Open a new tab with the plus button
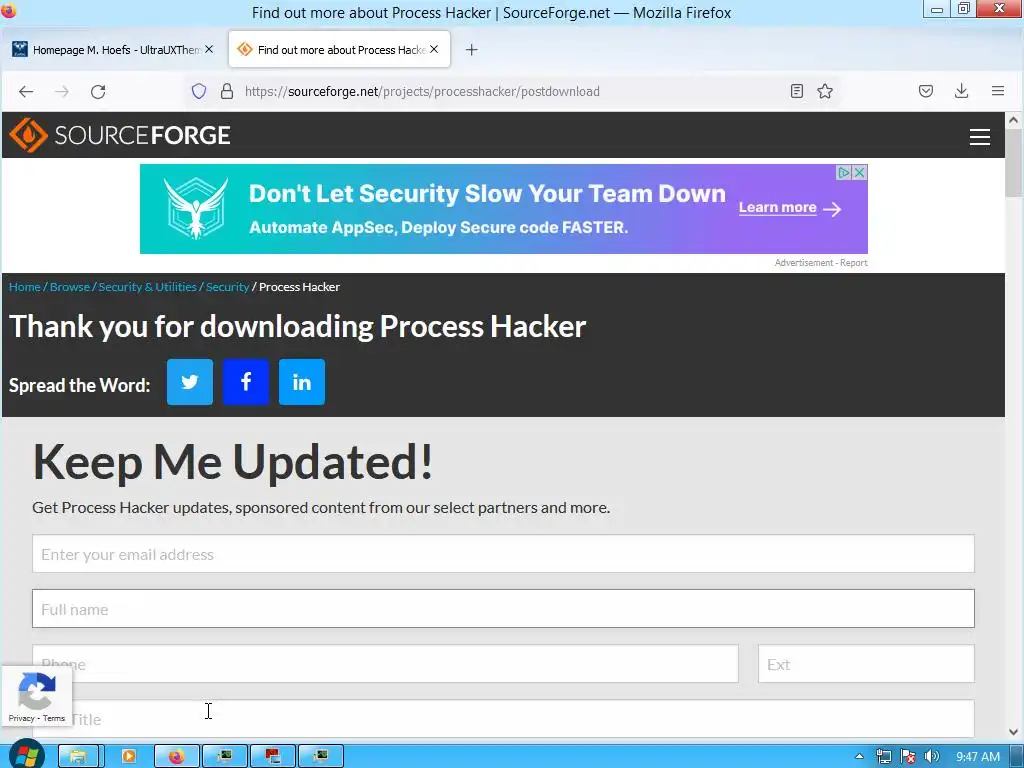 click(472, 50)
